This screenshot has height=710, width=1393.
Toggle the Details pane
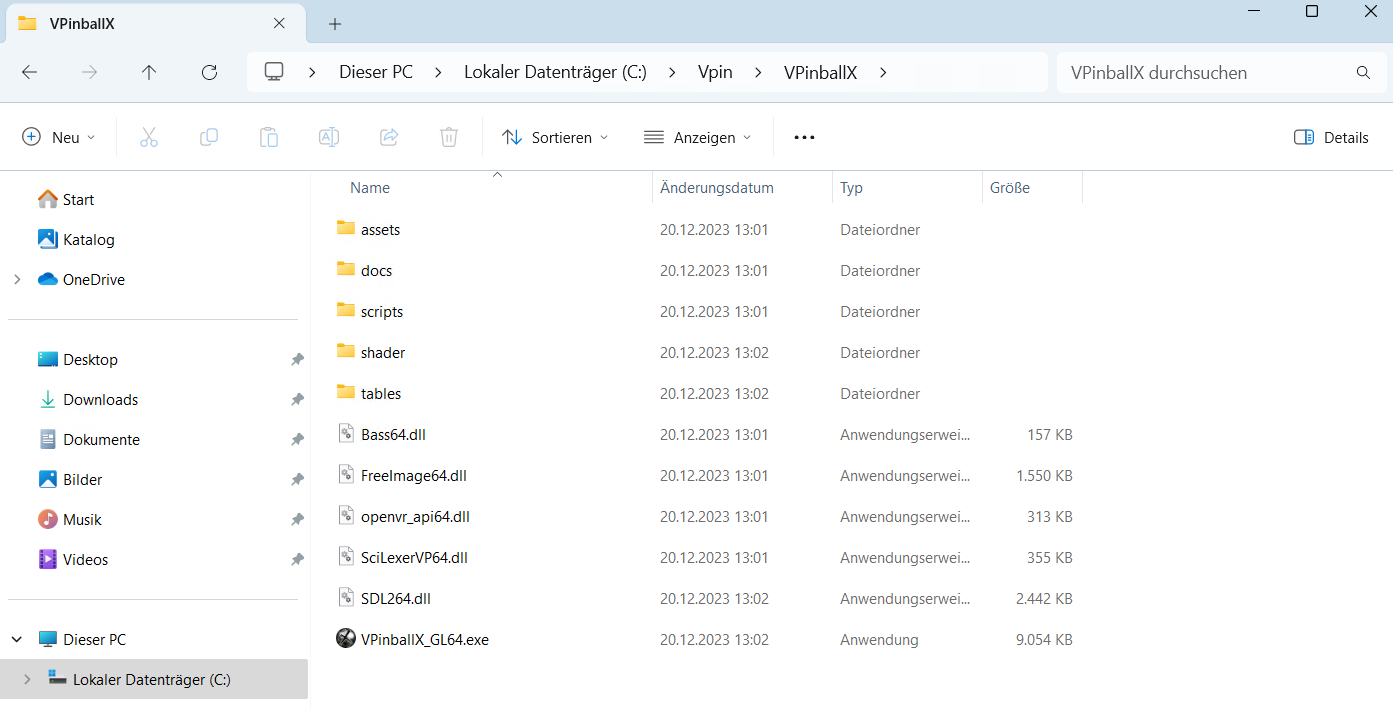1331,137
